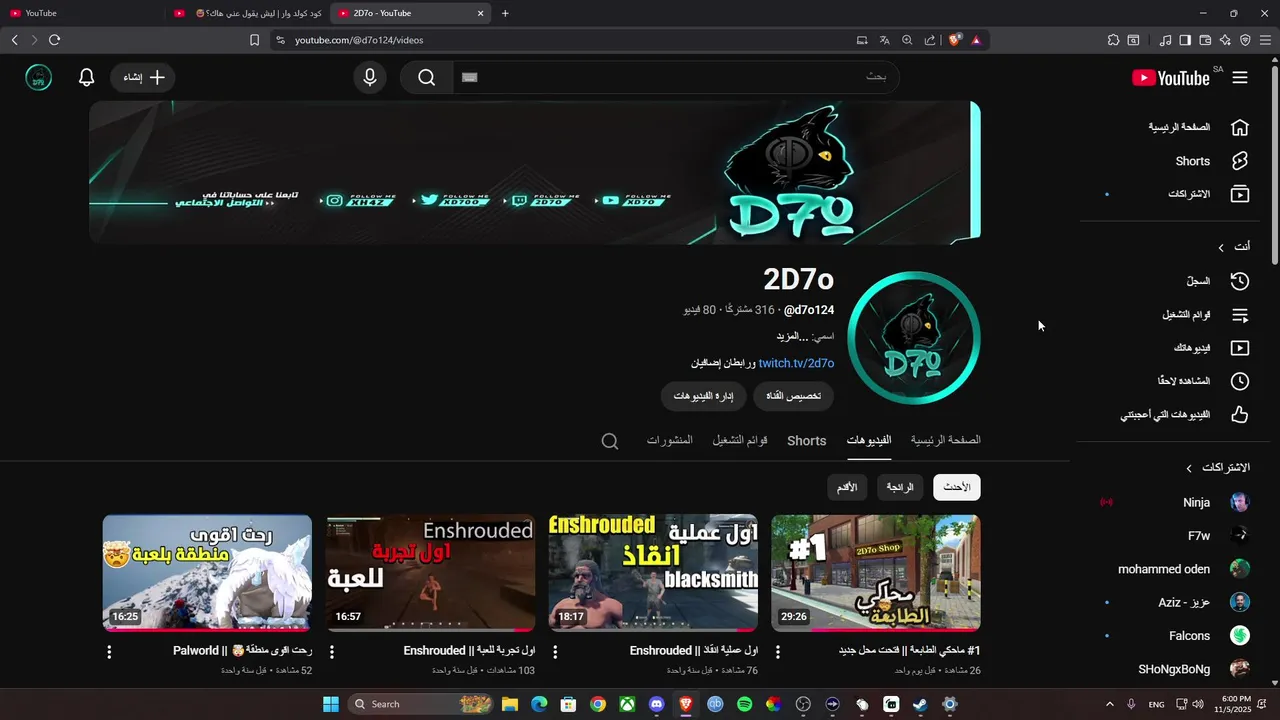
Task: Open السجل history in sidebar
Action: click(x=1198, y=281)
